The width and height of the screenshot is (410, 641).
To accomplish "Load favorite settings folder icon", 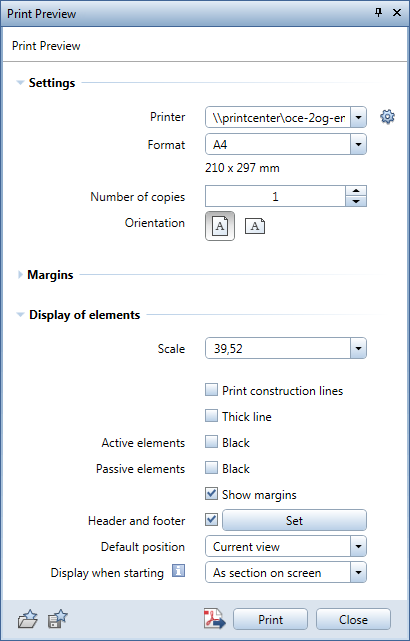I will click(27, 619).
